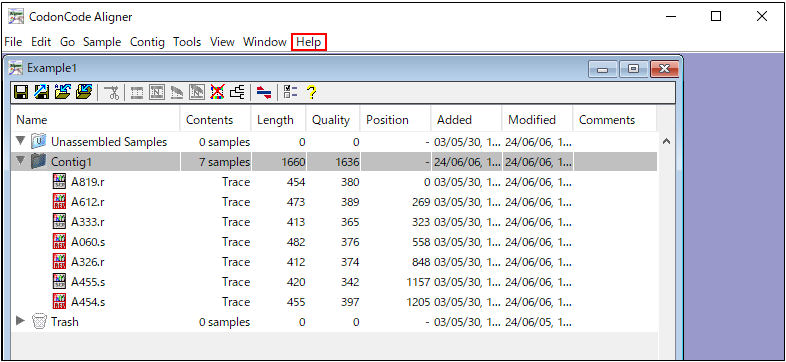Open the Help menu

click(309, 42)
